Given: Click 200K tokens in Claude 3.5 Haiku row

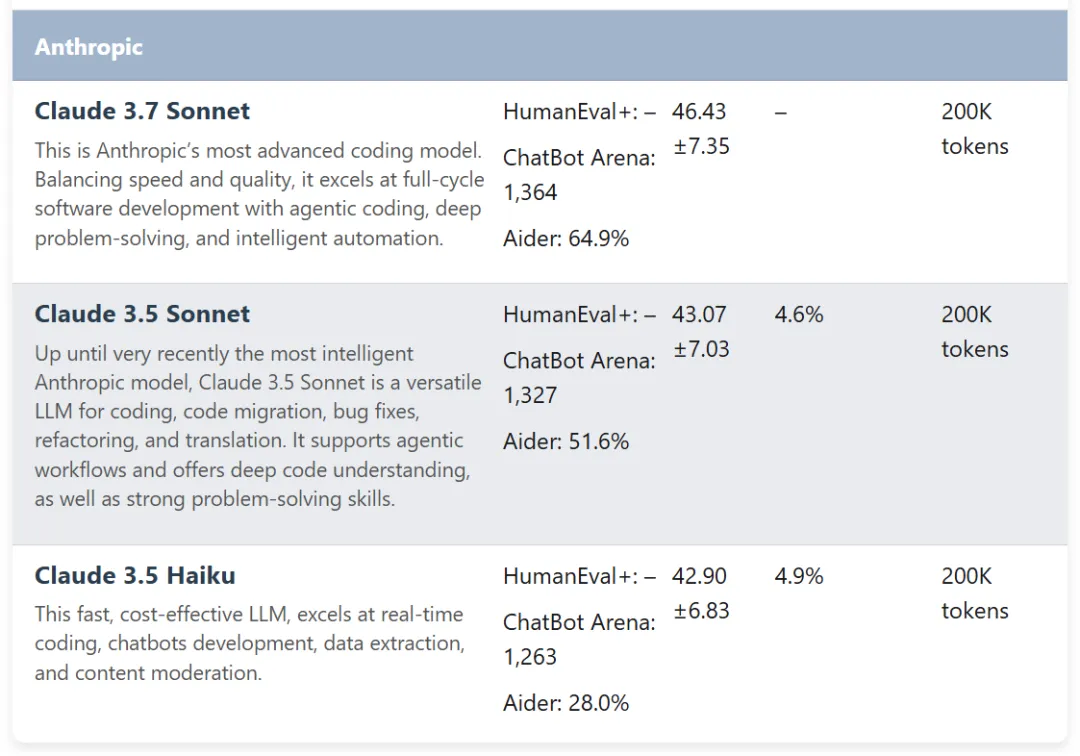Looking at the screenshot, I should click(975, 594).
